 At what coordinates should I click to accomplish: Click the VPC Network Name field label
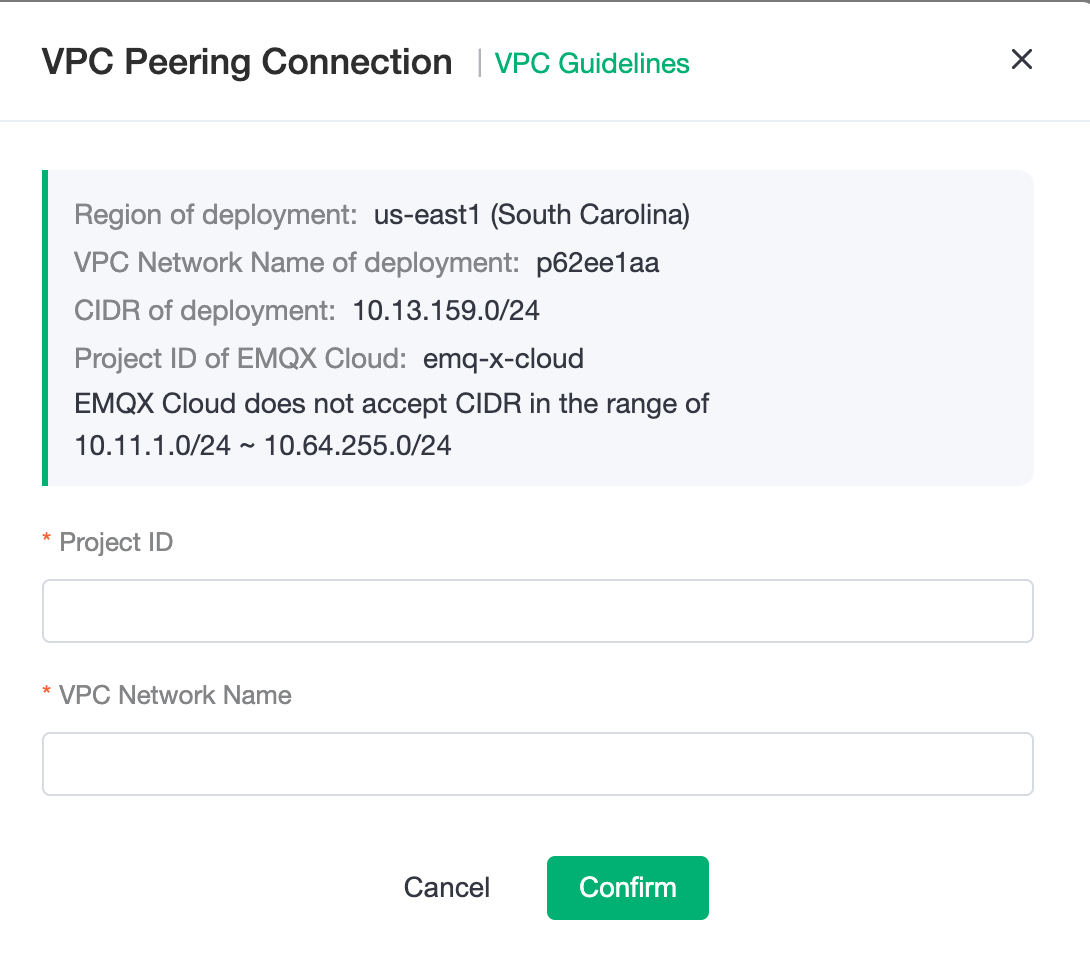(175, 695)
